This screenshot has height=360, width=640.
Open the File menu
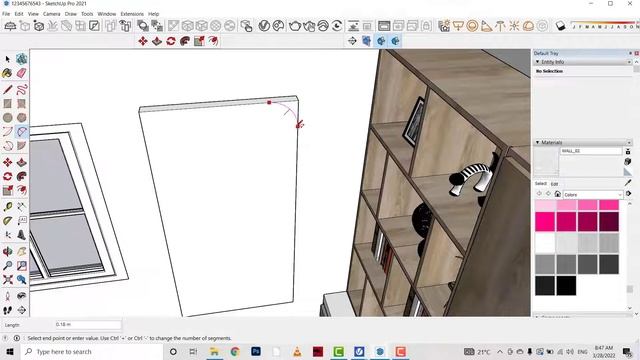click(6, 14)
